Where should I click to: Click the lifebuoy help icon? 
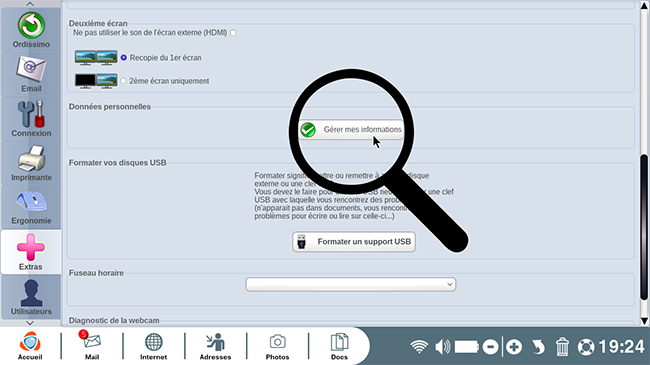coord(586,347)
